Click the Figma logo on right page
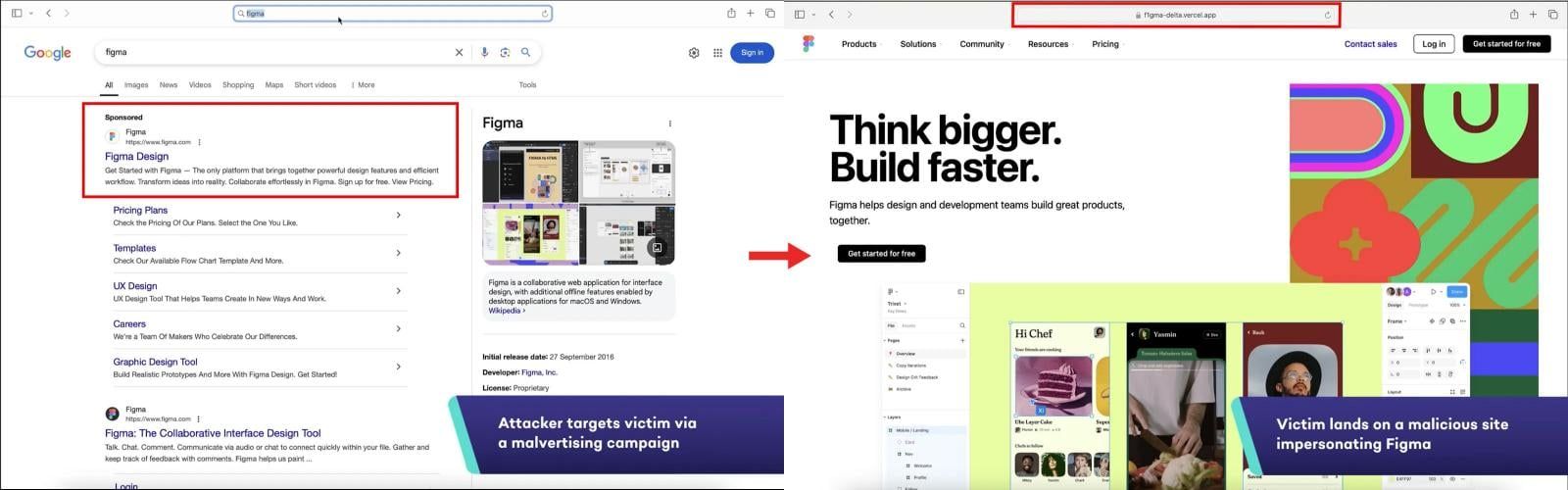 point(808,44)
